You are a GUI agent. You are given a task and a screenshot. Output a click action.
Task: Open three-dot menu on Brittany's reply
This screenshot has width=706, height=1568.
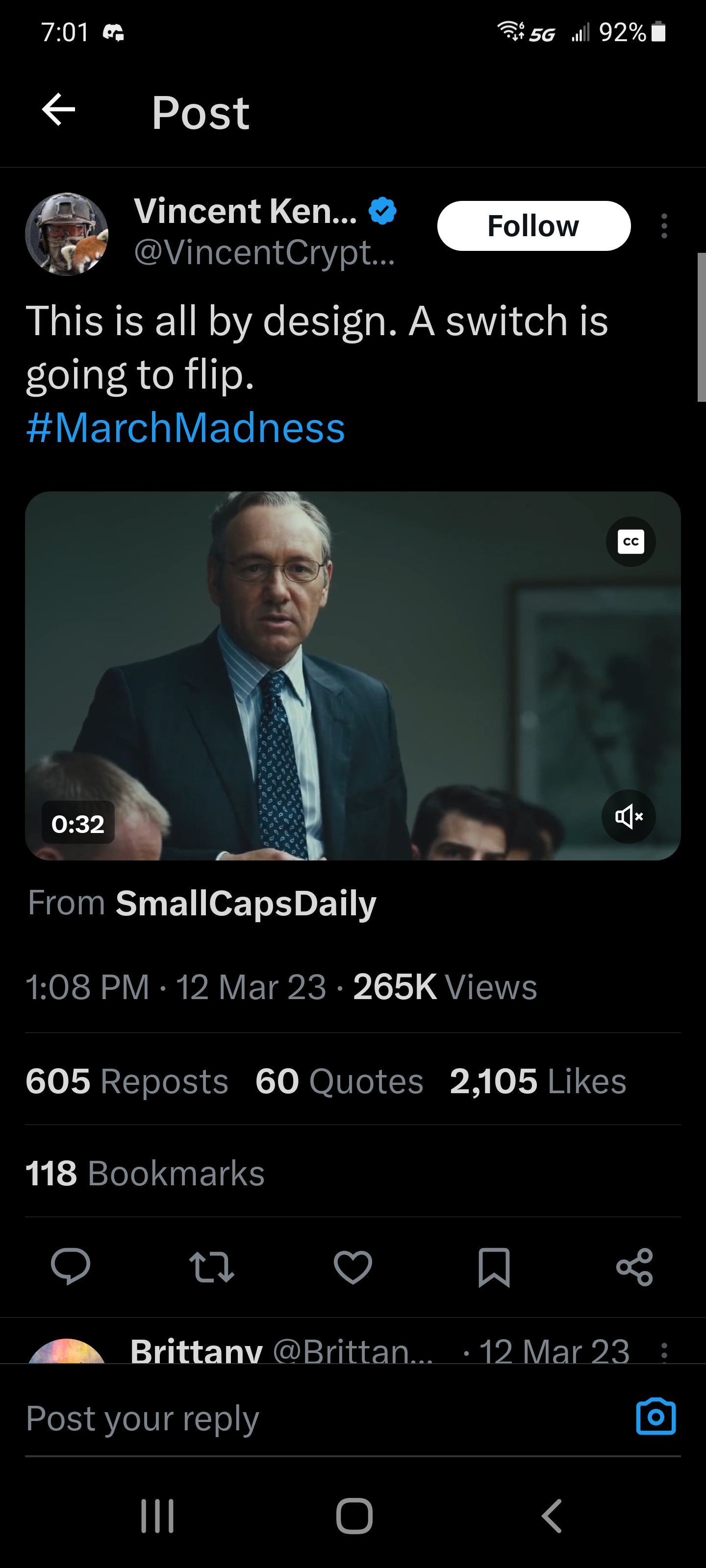coord(664,1351)
